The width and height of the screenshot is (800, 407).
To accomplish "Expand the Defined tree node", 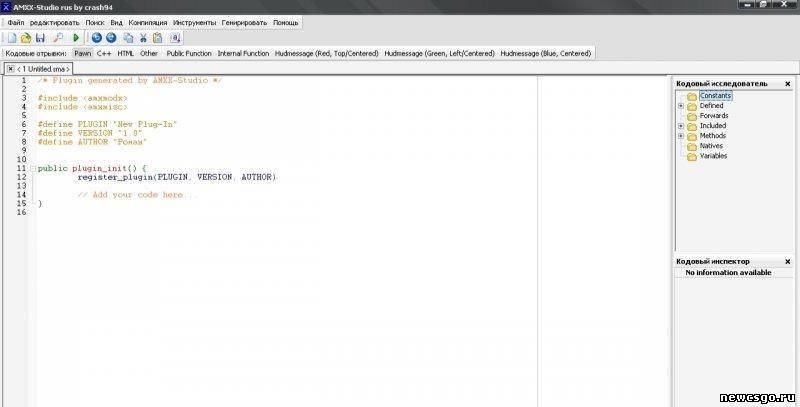I will pyautogui.click(x=681, y=105).
